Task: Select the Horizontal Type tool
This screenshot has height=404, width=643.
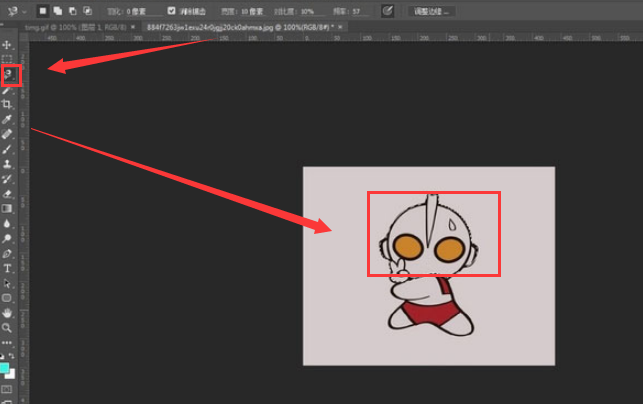Action: tap(7, 268)
